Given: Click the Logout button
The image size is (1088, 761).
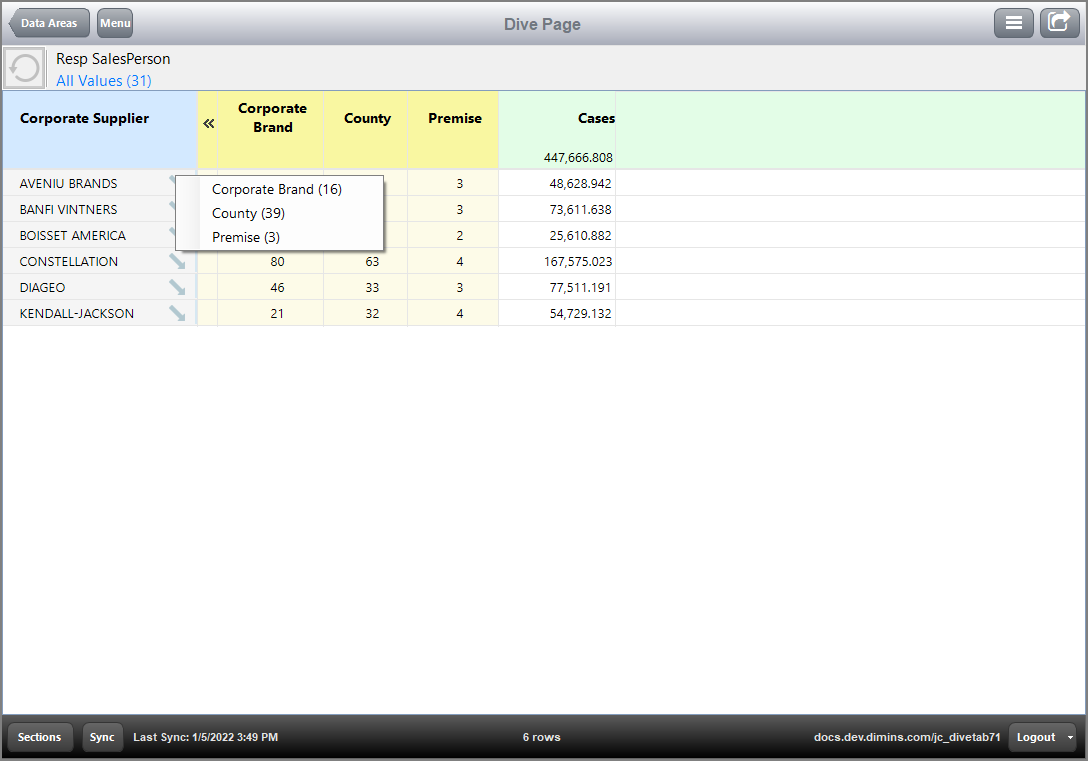Looking at the screenshot, I should [x=1036, y=737].
